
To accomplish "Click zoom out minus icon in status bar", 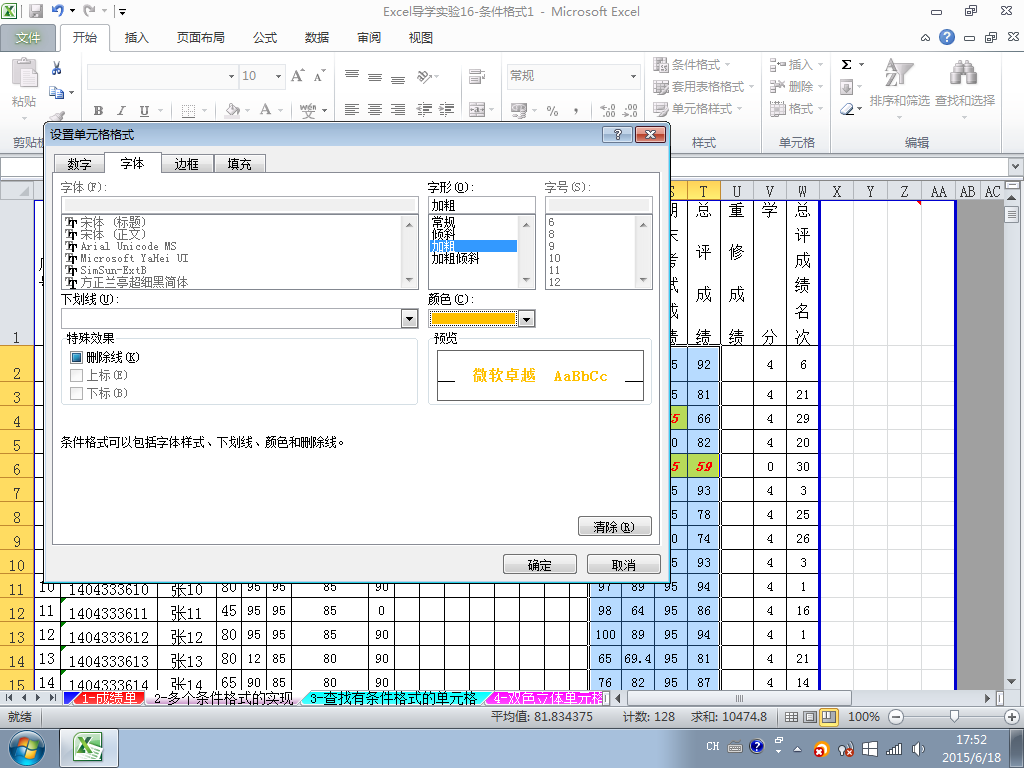I will click(x=896, y=716).
